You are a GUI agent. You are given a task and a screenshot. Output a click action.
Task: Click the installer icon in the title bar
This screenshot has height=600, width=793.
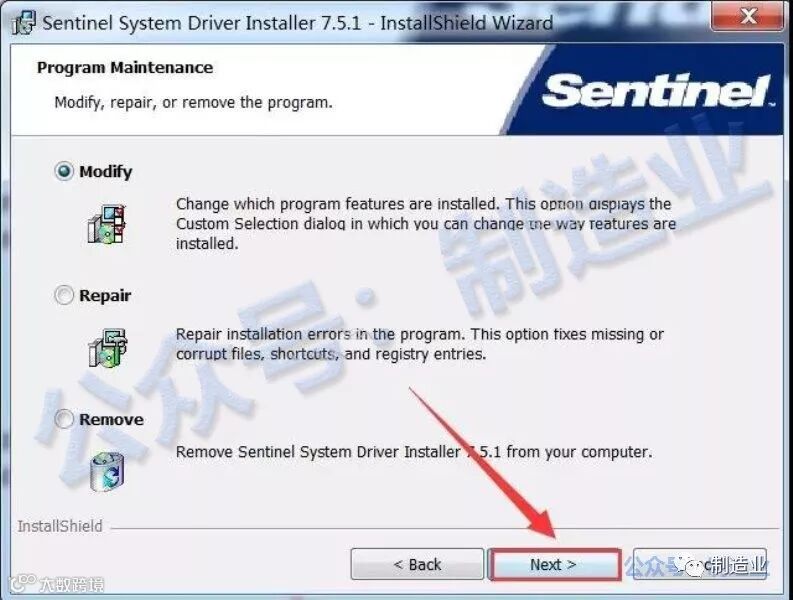pos(24,23)
